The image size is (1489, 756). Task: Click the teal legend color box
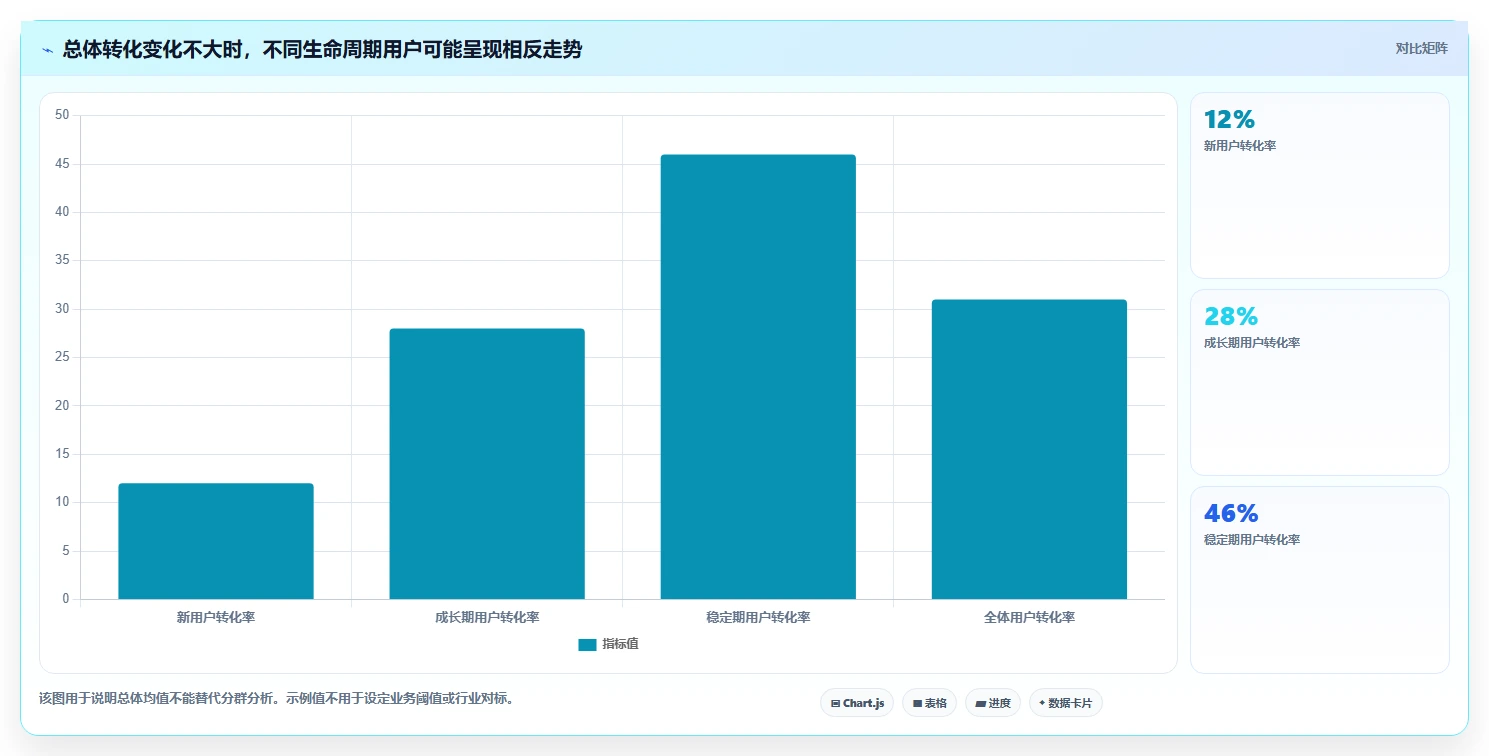pyautogui.click(x=587, y=644)
